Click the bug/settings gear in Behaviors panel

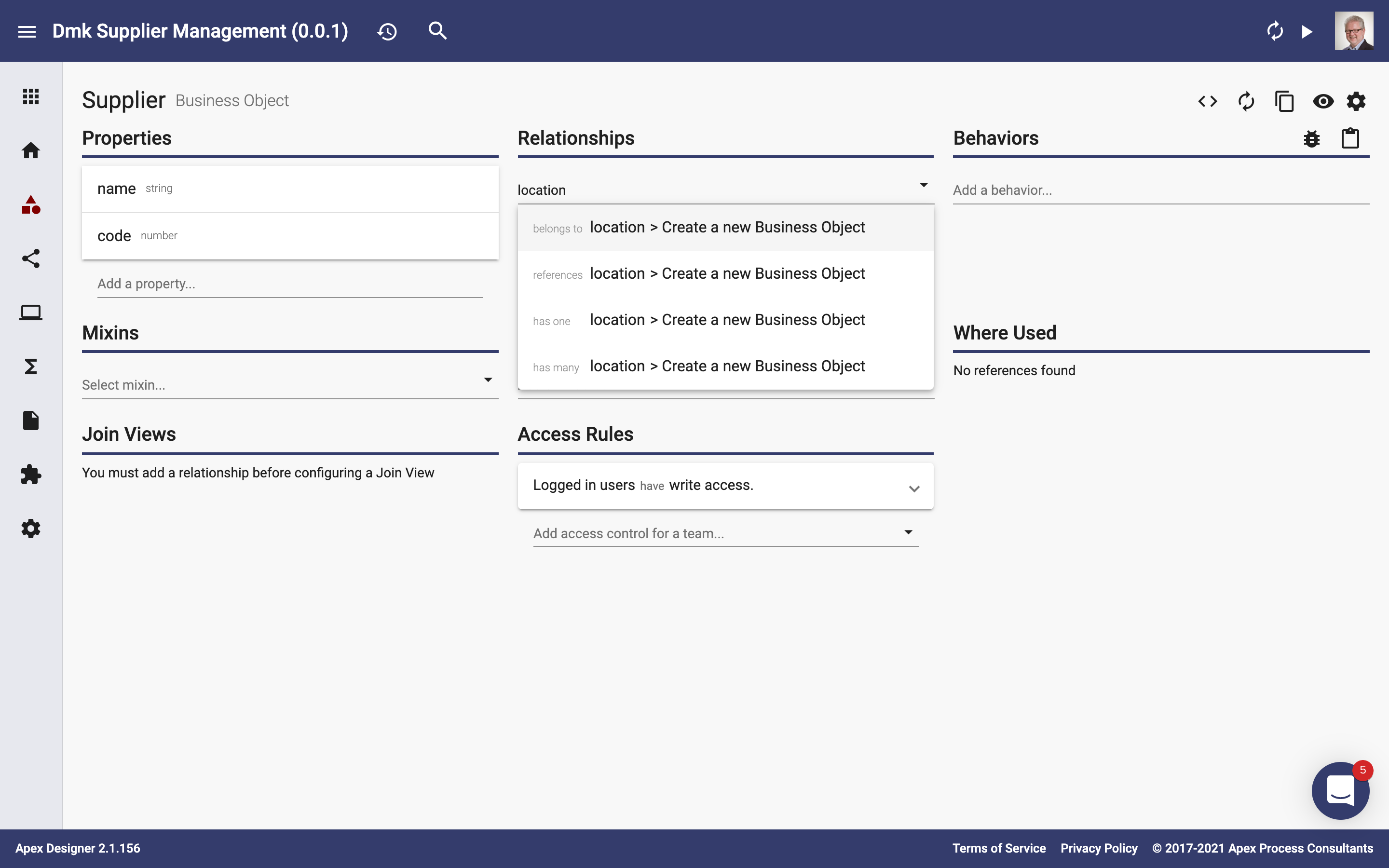pos(1312,138)
